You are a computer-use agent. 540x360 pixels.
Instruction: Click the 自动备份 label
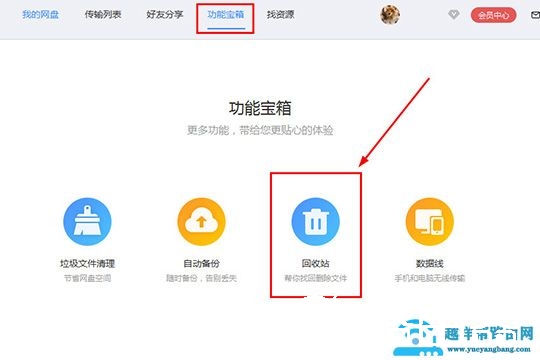(201, 264)
